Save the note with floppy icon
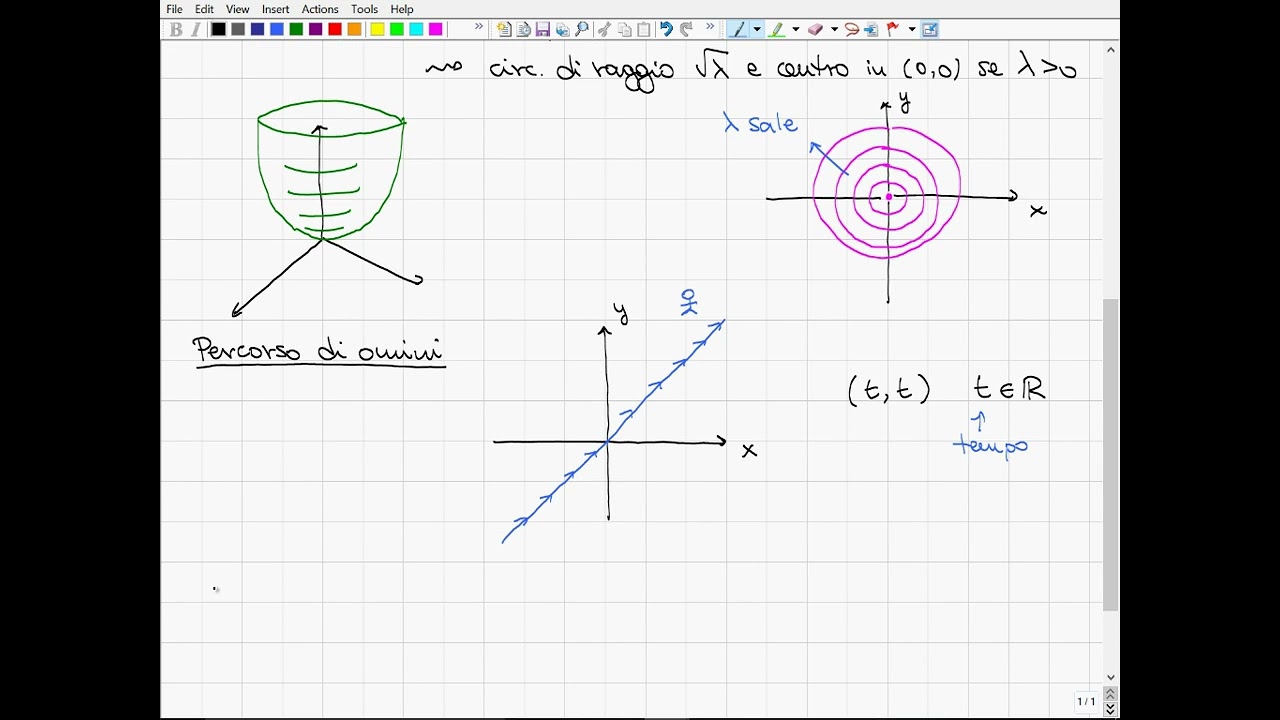This screenshot has height=720, width=1280. pos(543,30)
